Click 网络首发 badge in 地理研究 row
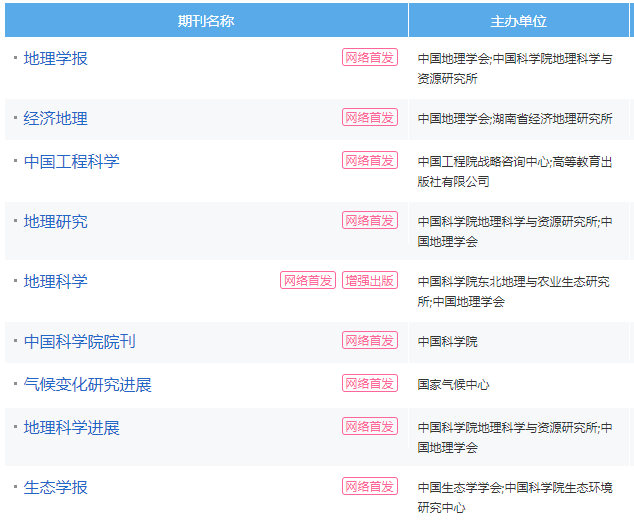 point(370,220)
